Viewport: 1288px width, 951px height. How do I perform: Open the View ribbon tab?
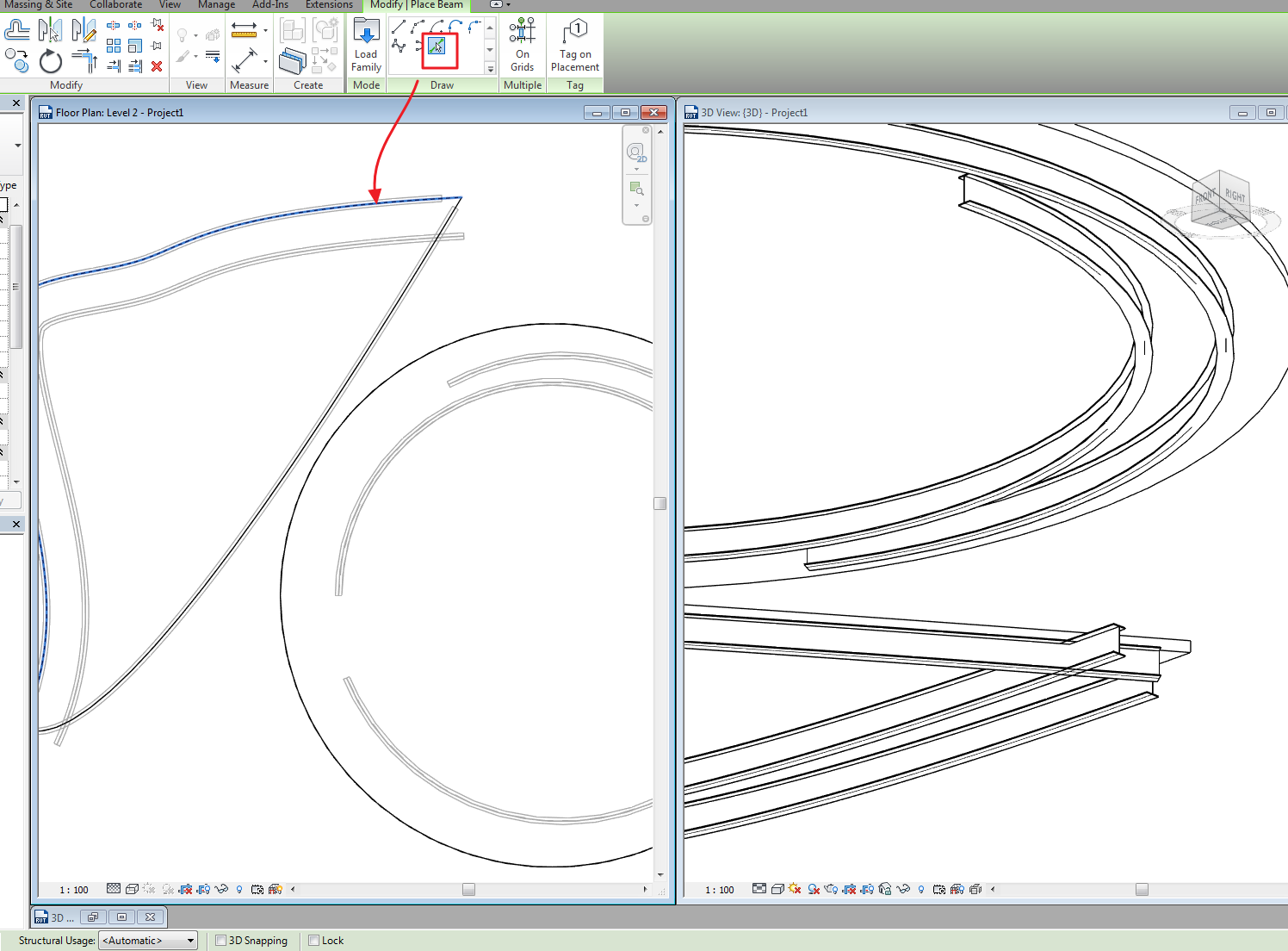(x=170, y=5)
